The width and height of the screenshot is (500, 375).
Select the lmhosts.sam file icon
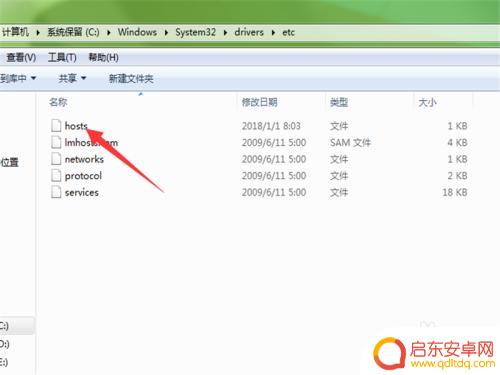56,142
